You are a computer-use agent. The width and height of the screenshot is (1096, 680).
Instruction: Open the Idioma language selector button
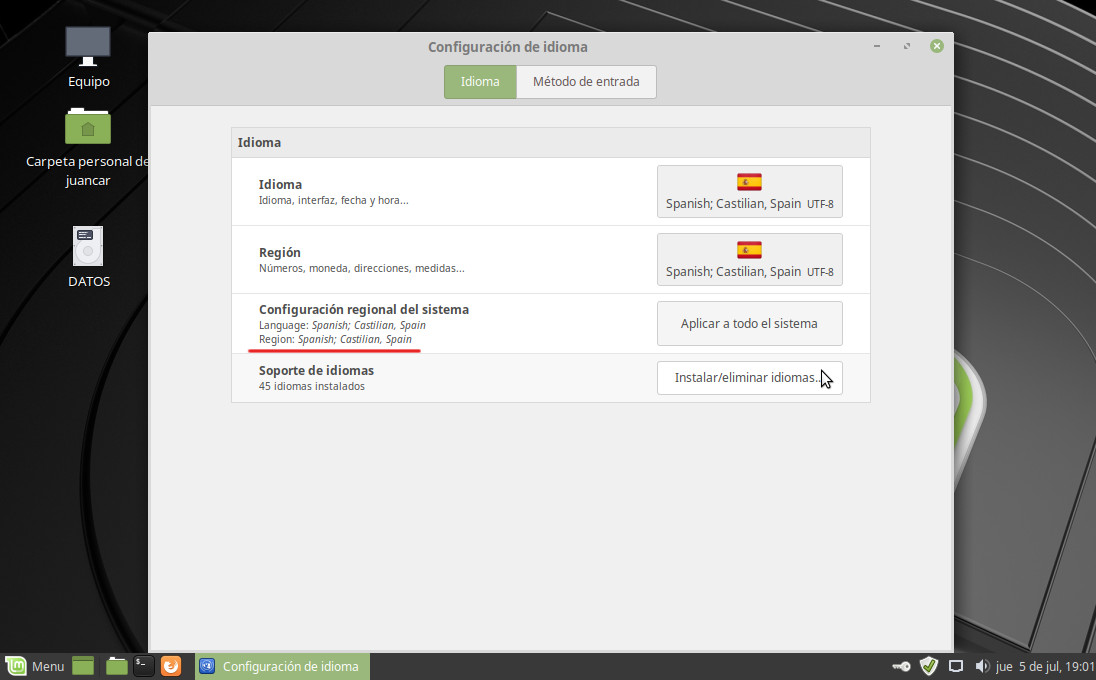(749, 191)
